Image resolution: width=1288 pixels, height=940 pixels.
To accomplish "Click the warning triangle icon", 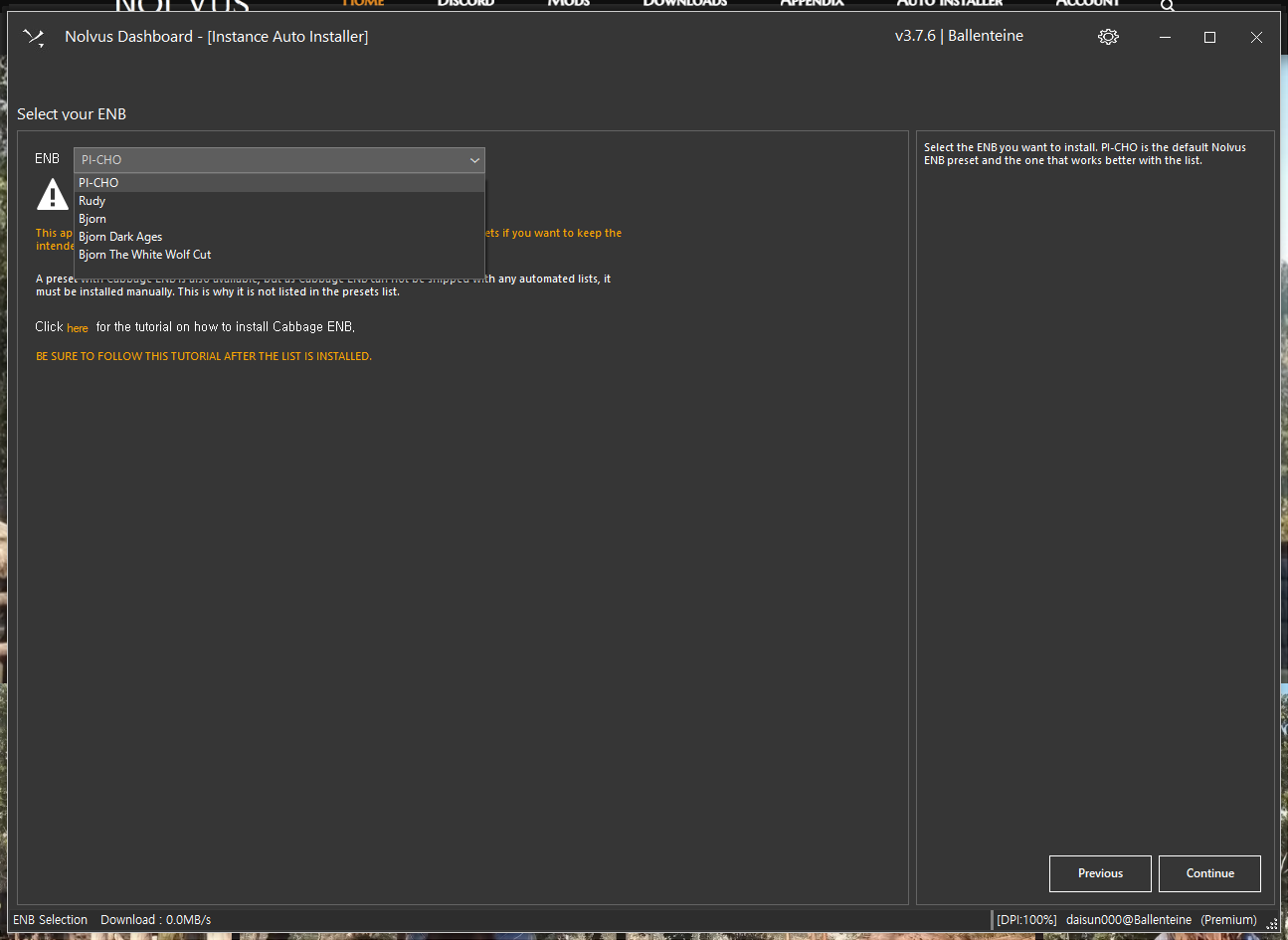I will click(x=53, y=195).
